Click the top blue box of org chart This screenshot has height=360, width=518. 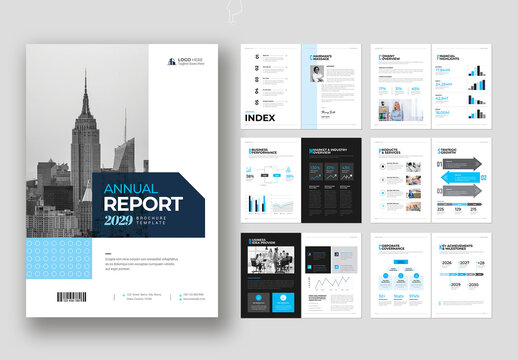tap(401, 262)
